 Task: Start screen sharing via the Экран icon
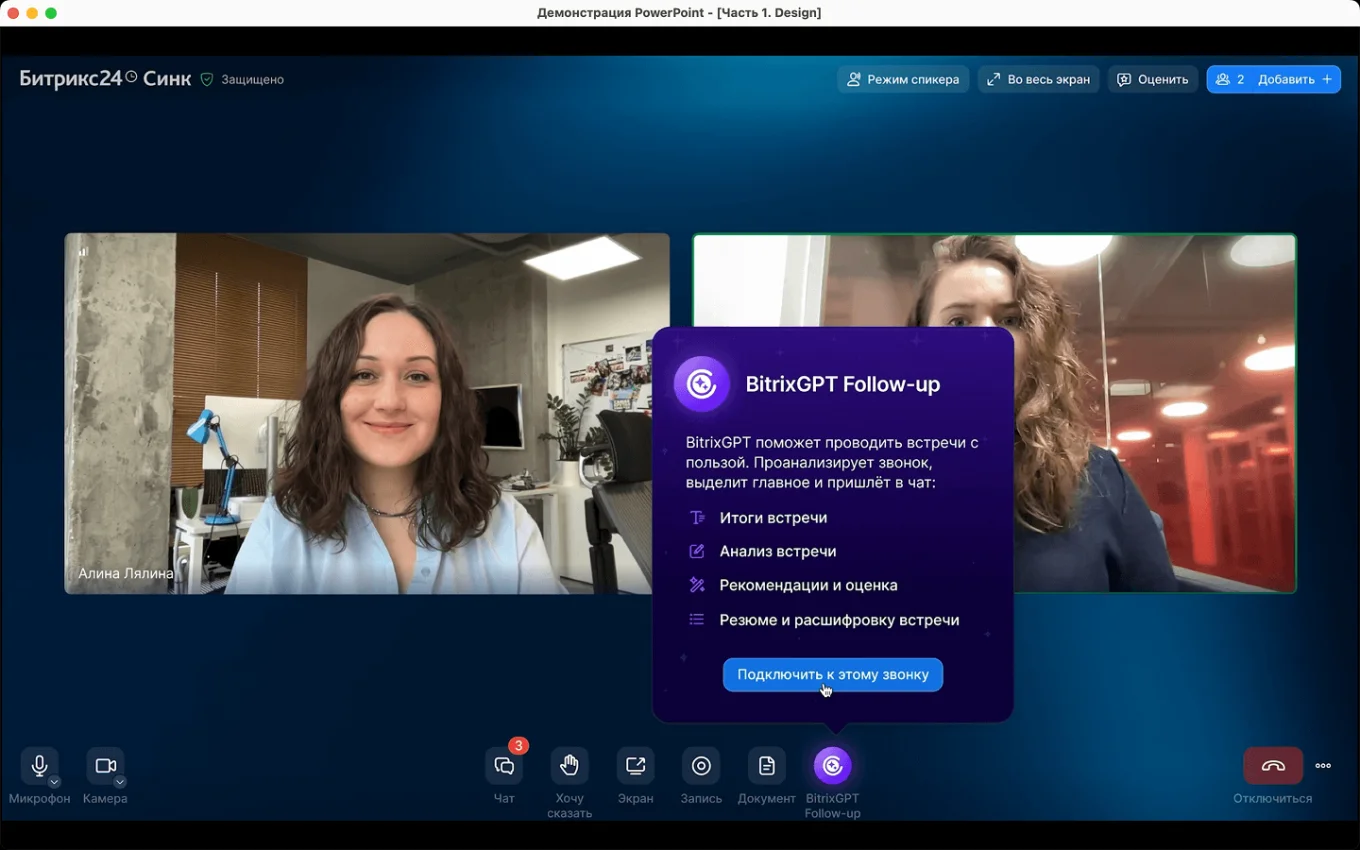pos(635,764)
